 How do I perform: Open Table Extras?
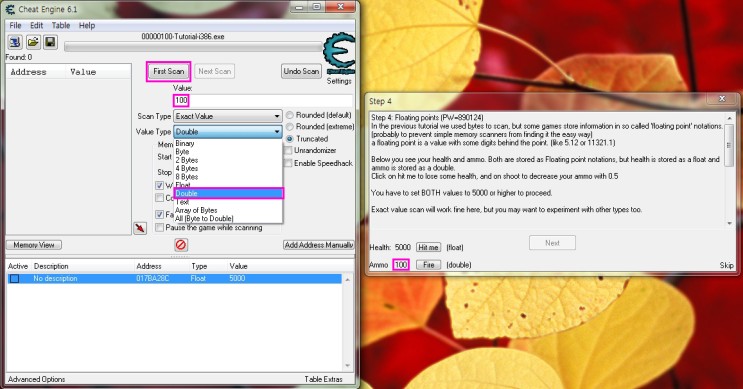(x=323, y=379)
